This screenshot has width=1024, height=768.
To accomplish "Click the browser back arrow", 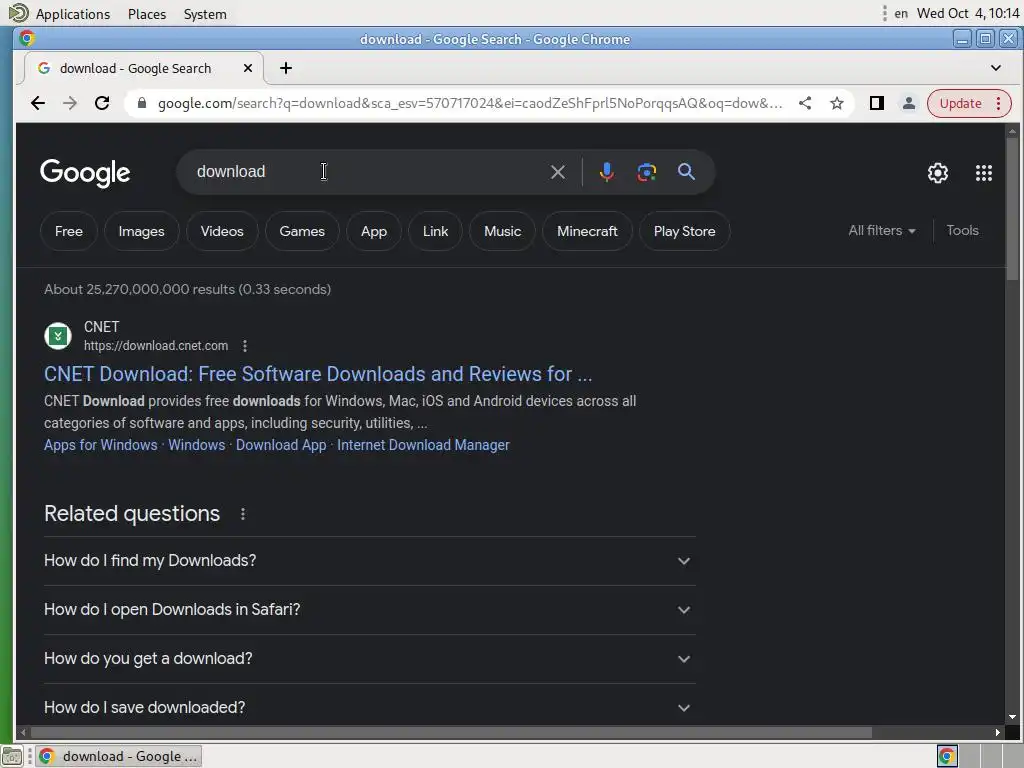I will click(x=38, y=103).
